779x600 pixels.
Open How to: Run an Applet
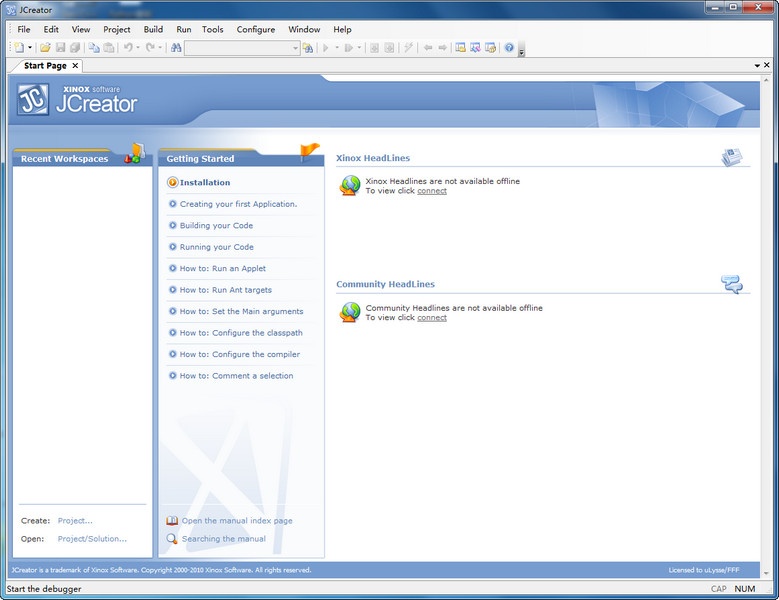point(223,268)
